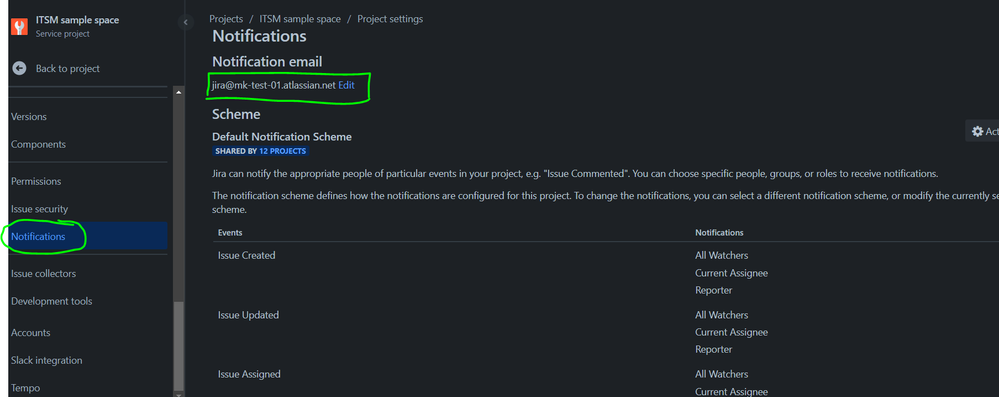Open Accounts settings page
Image resolution: width=999 pixels, height=397 pixels.
31,333
